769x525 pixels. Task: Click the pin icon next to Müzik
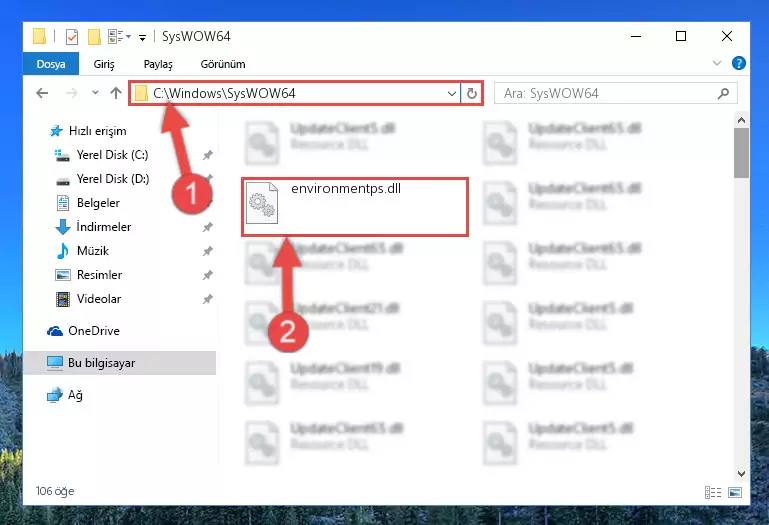click(207, 251)
